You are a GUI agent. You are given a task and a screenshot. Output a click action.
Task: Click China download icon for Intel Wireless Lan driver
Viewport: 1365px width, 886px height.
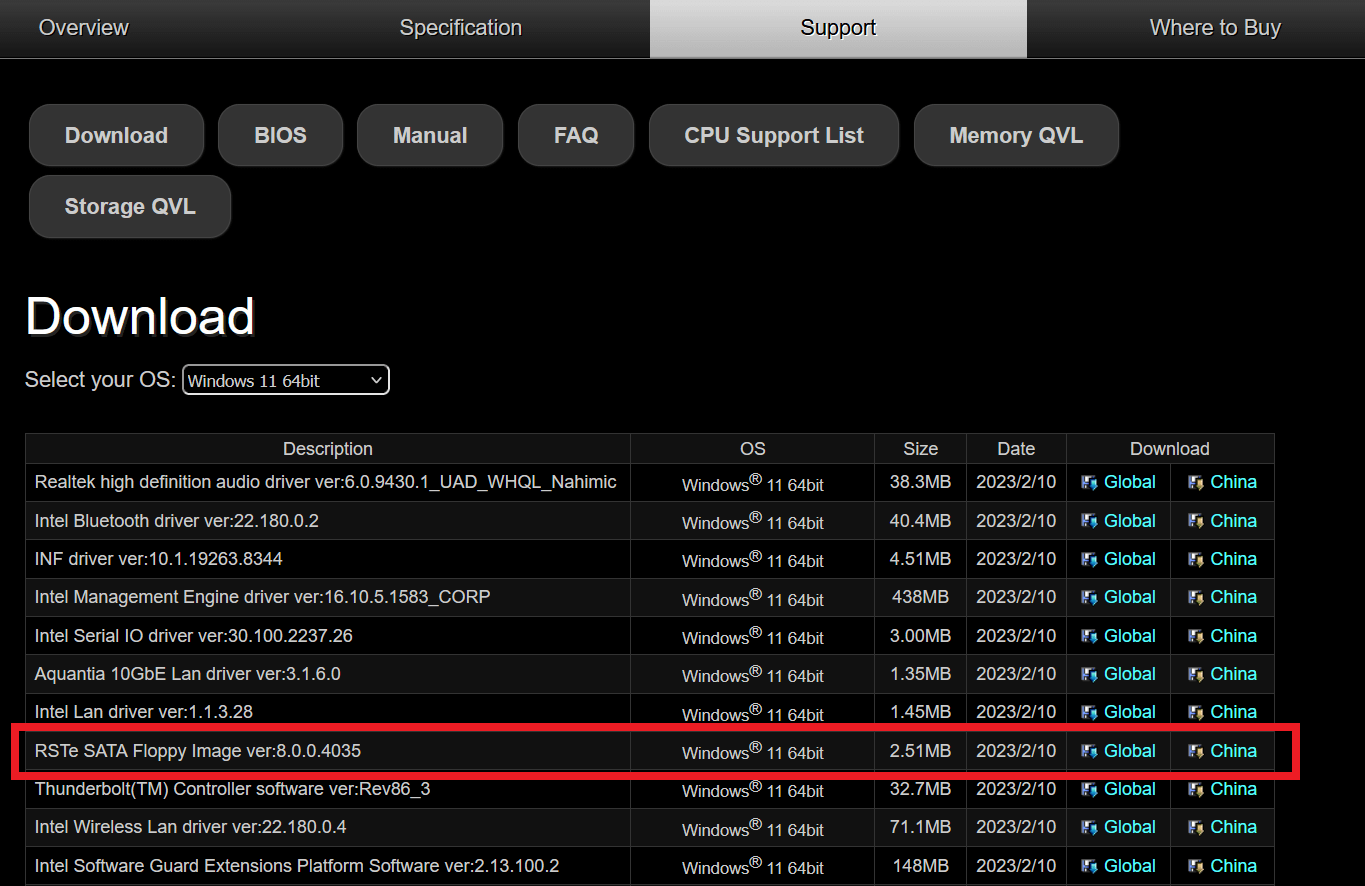1195,828
